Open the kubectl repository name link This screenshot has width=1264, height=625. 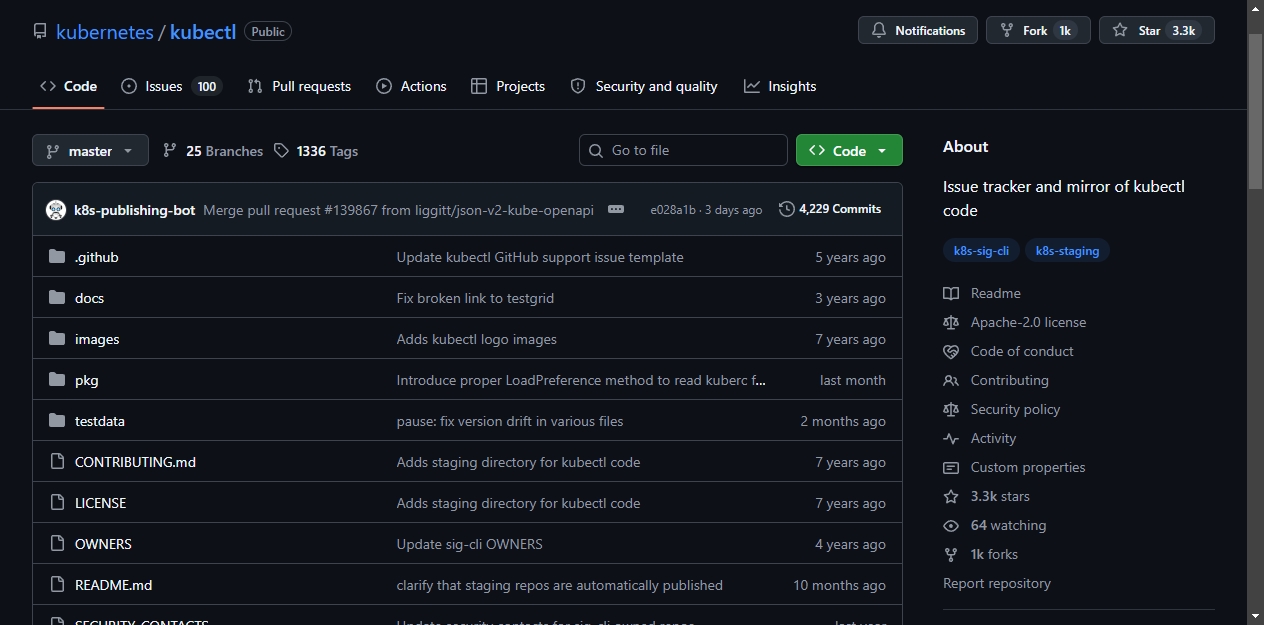(x=203, y=32)
